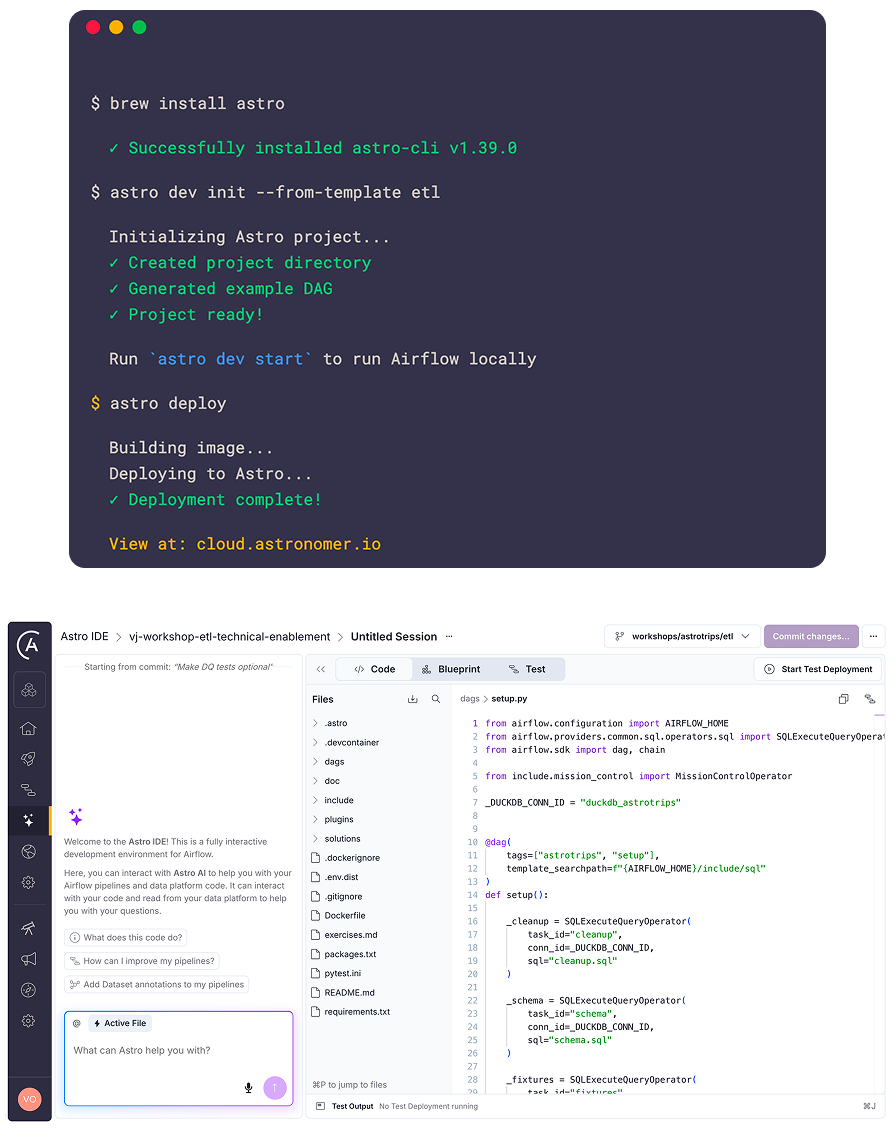Screen dimensions: 895x1134
Task: Open the ellipsis menu beside Untitled Session
Action: point(449,636)
